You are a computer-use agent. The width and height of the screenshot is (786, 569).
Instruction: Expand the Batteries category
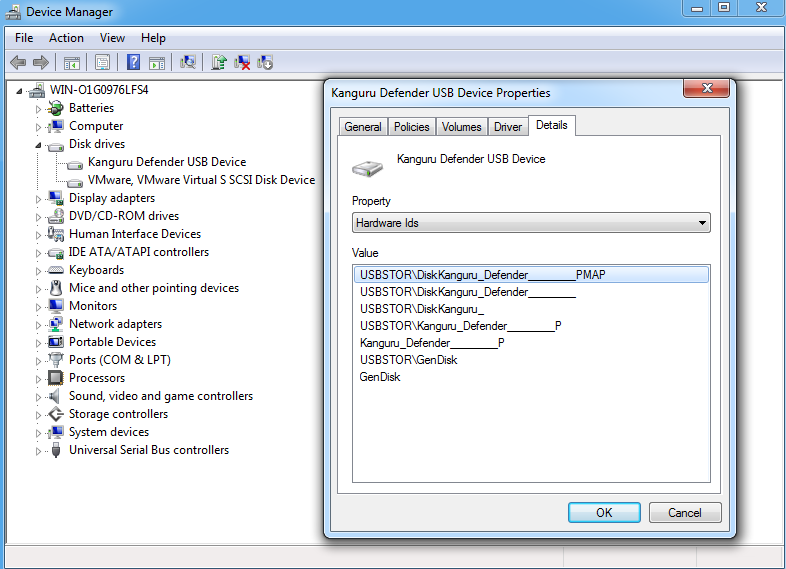click(x=39, y=109)
